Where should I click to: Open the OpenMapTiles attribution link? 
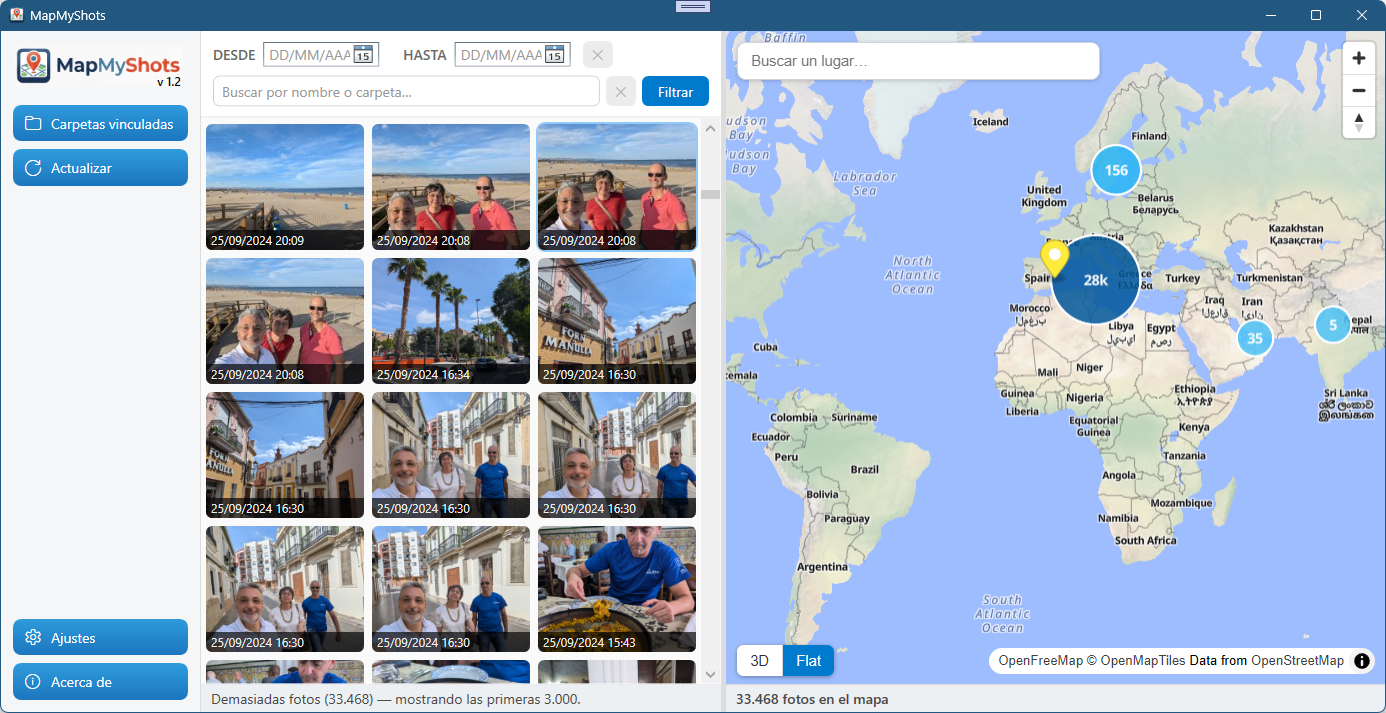point(1136,661)
